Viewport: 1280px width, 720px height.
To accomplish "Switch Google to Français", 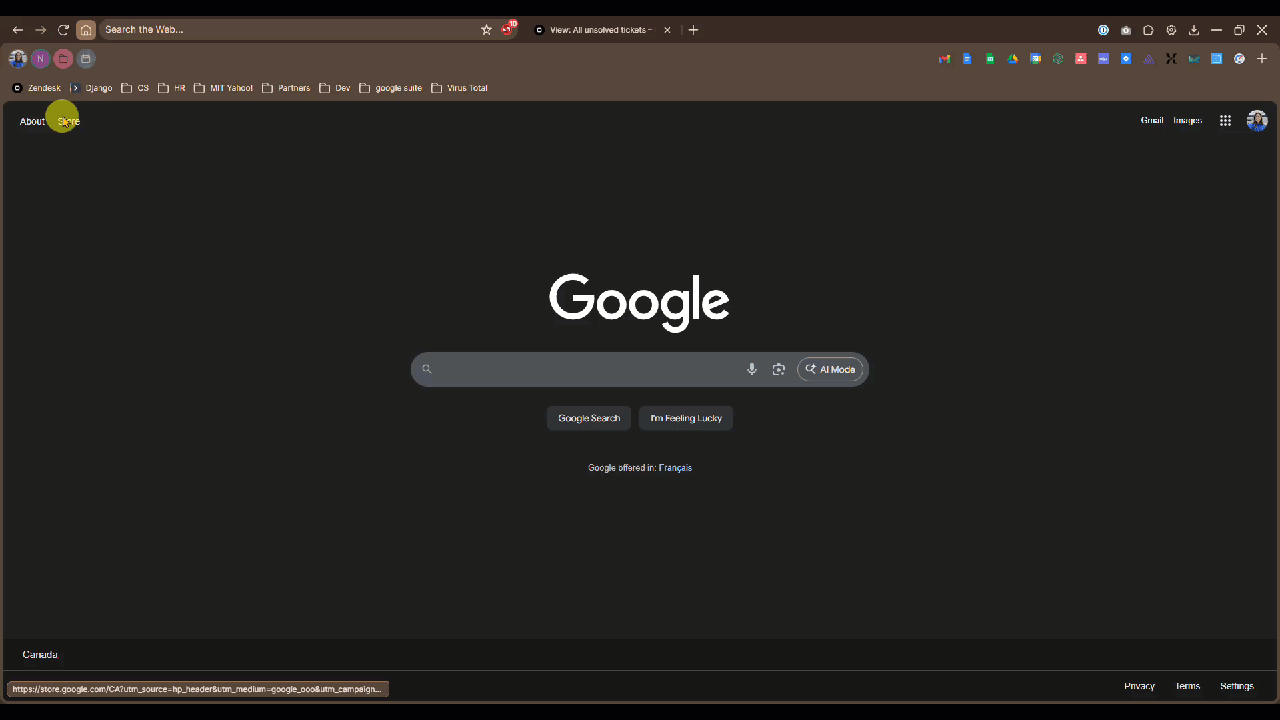I will [x=675, y=468].
